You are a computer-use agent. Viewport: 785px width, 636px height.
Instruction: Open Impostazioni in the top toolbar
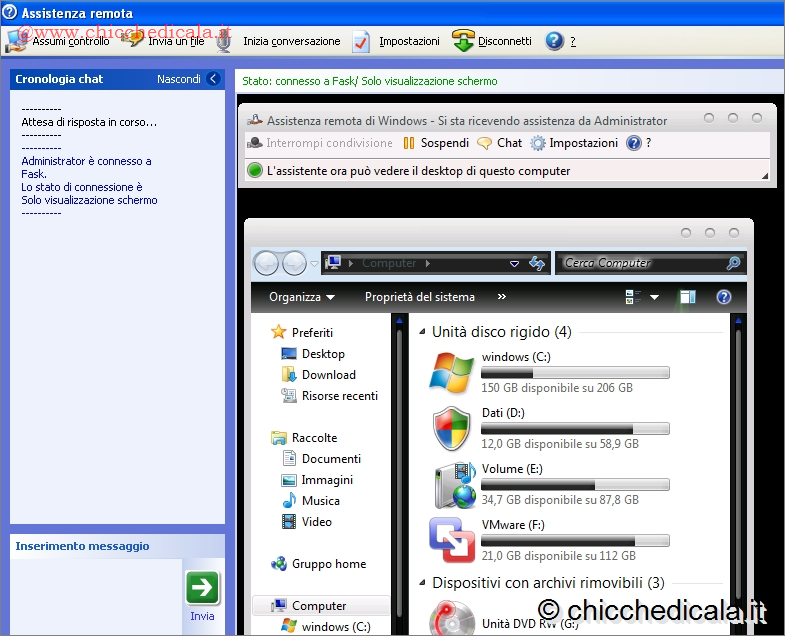coord(362,41)
